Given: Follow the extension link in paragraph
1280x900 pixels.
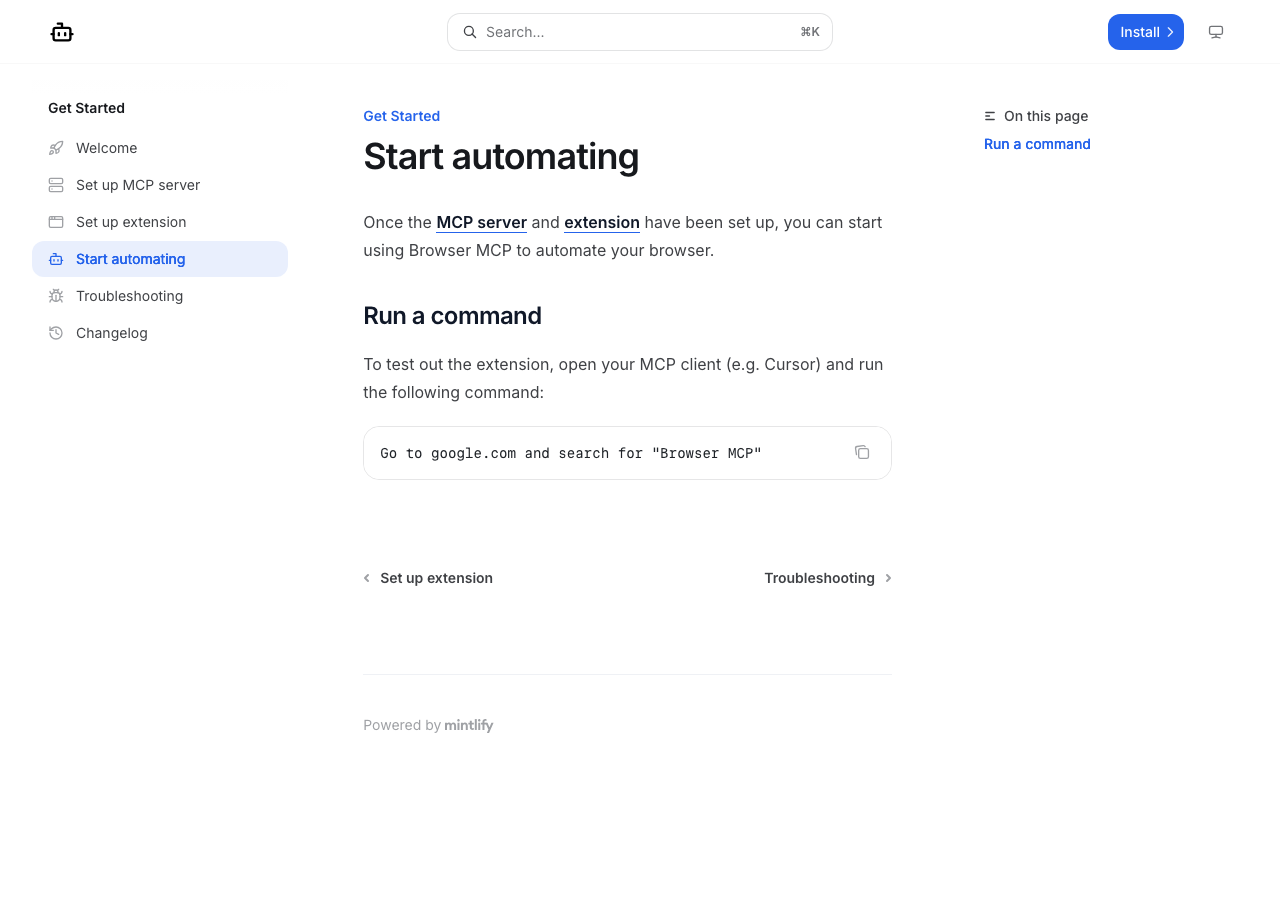Looking at the screenshot, I should (602, 222).
